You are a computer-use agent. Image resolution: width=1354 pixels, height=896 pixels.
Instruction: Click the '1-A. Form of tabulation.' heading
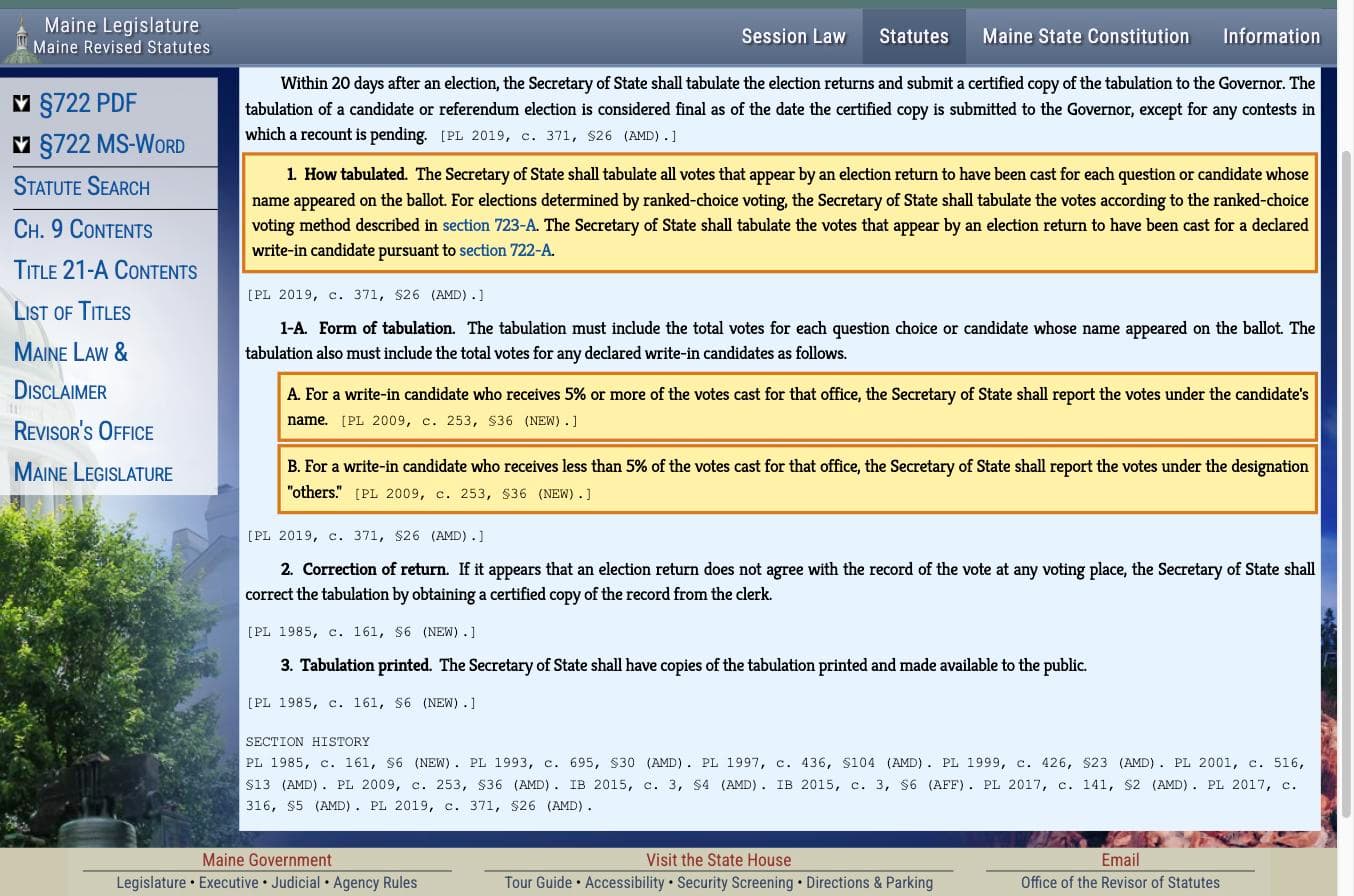coord(367,328)
